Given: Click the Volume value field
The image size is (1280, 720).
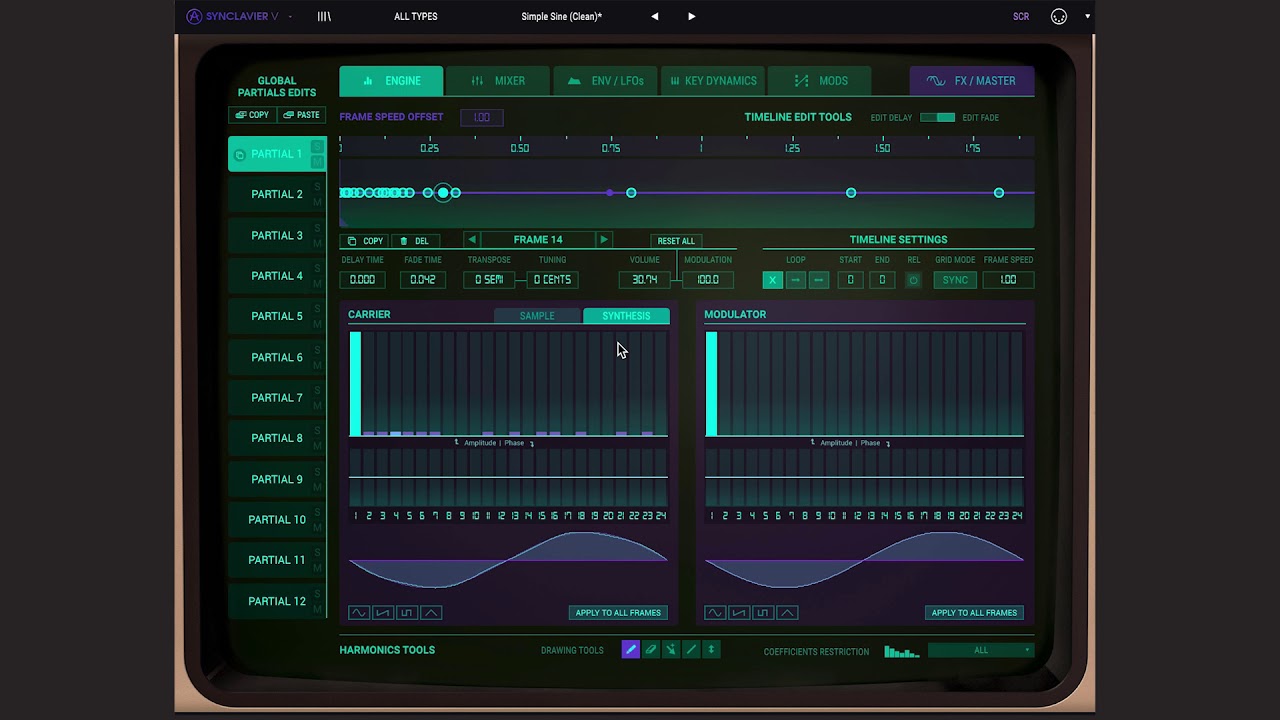Looking at the screenshot, I should [645, 280].
